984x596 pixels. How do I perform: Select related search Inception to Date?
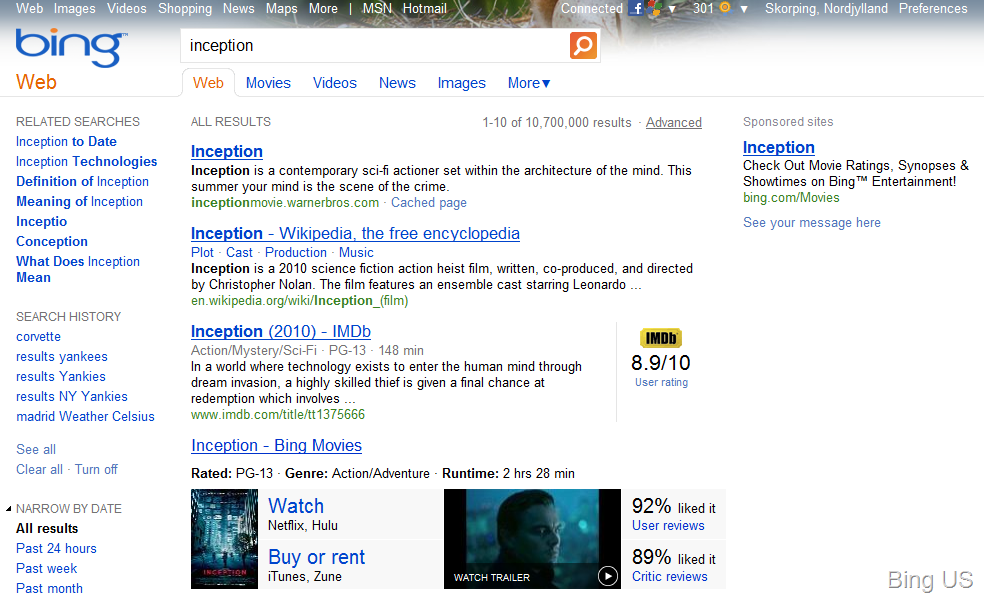(x=66, y=142)
